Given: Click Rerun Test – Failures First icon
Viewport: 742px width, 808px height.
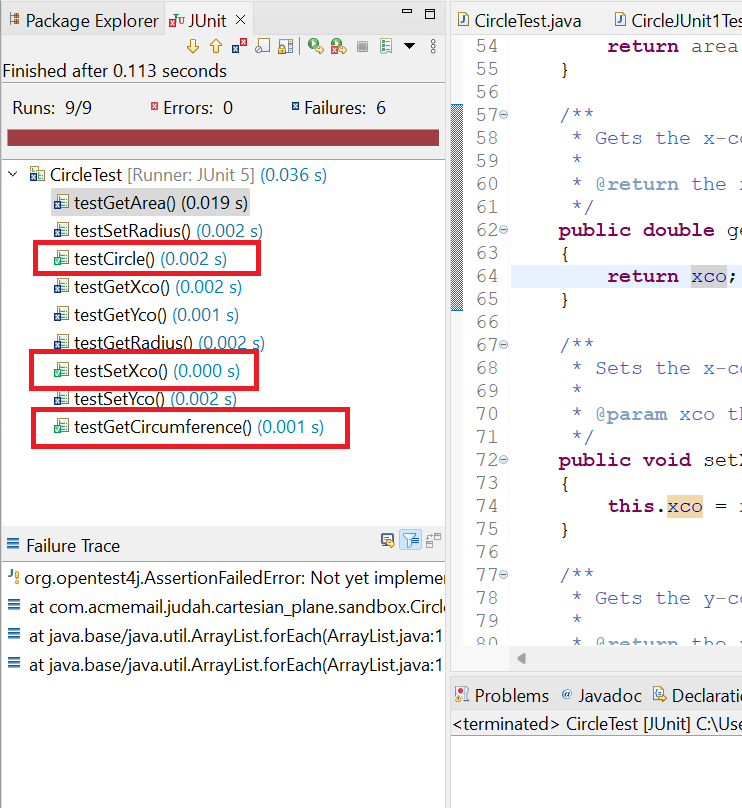Looking at the screenshot, I should pos(338,46).
